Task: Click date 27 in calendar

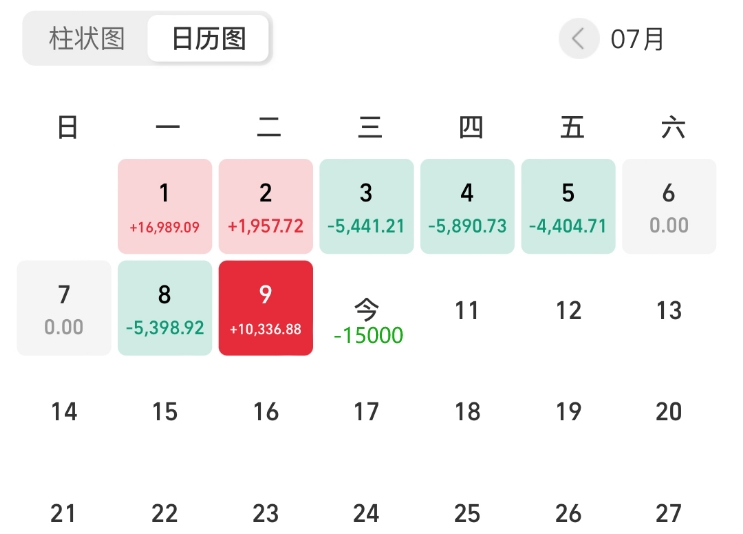Action: (x=669, y=514)
